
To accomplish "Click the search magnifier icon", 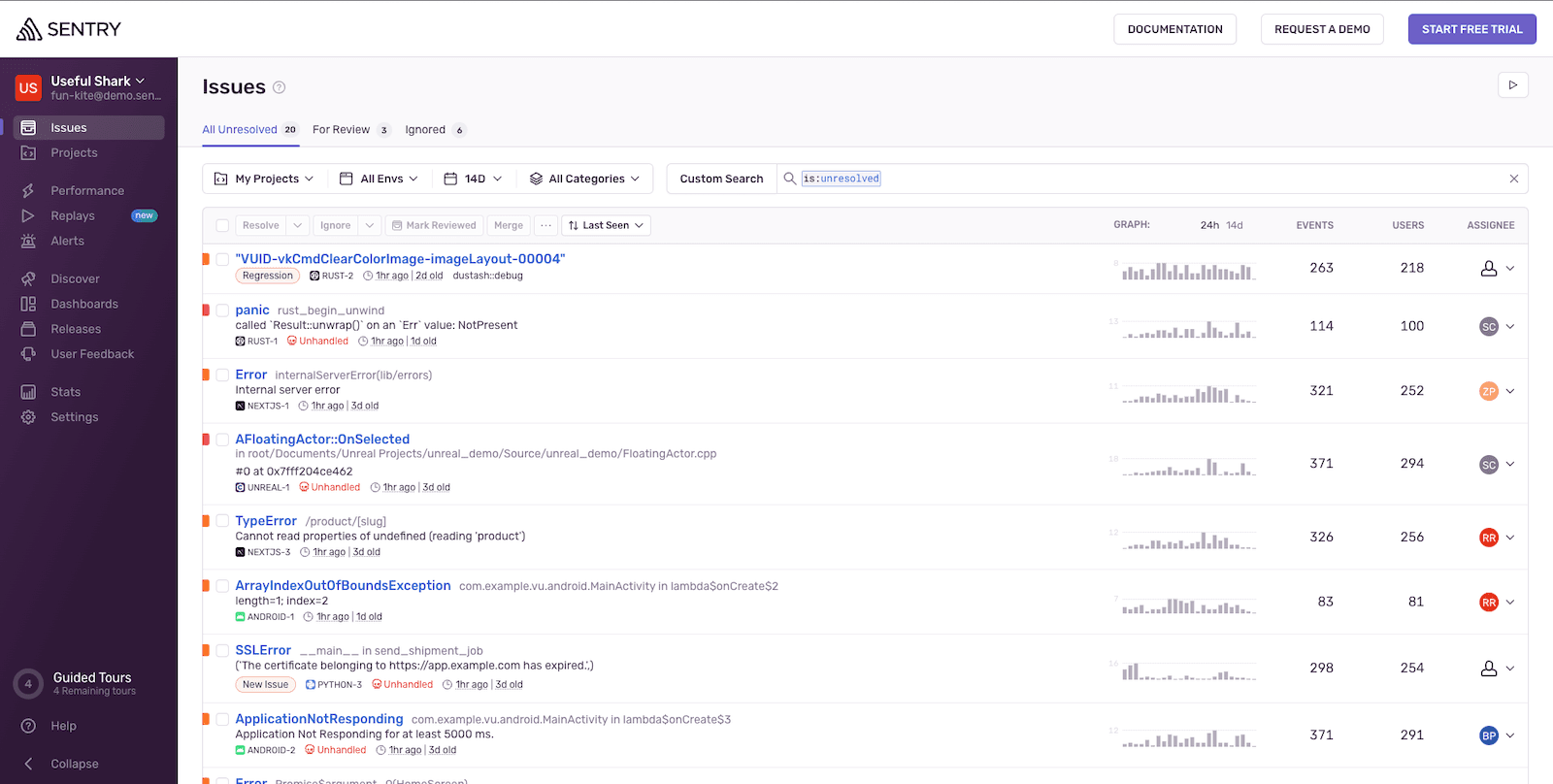I will coord(790,179).
